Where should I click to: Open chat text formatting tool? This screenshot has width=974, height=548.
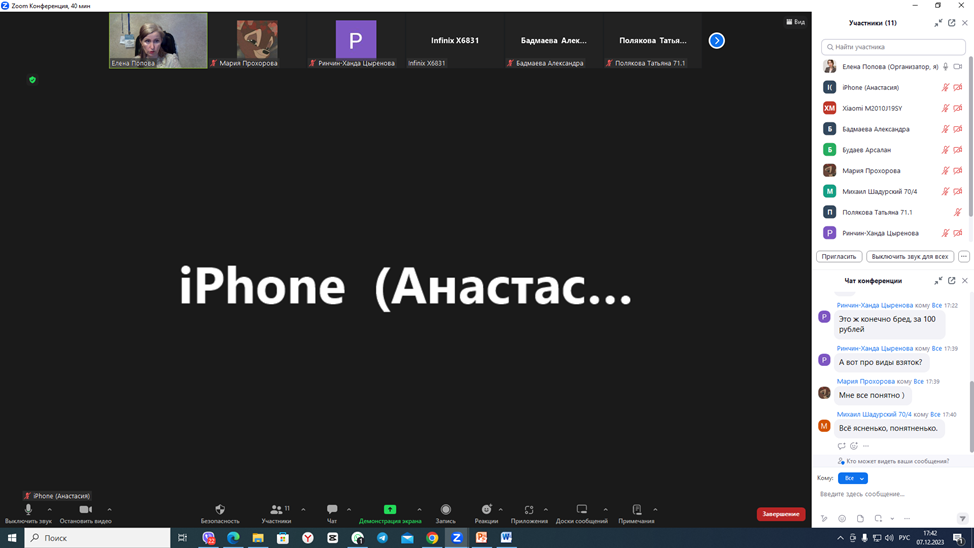point(824,518)
